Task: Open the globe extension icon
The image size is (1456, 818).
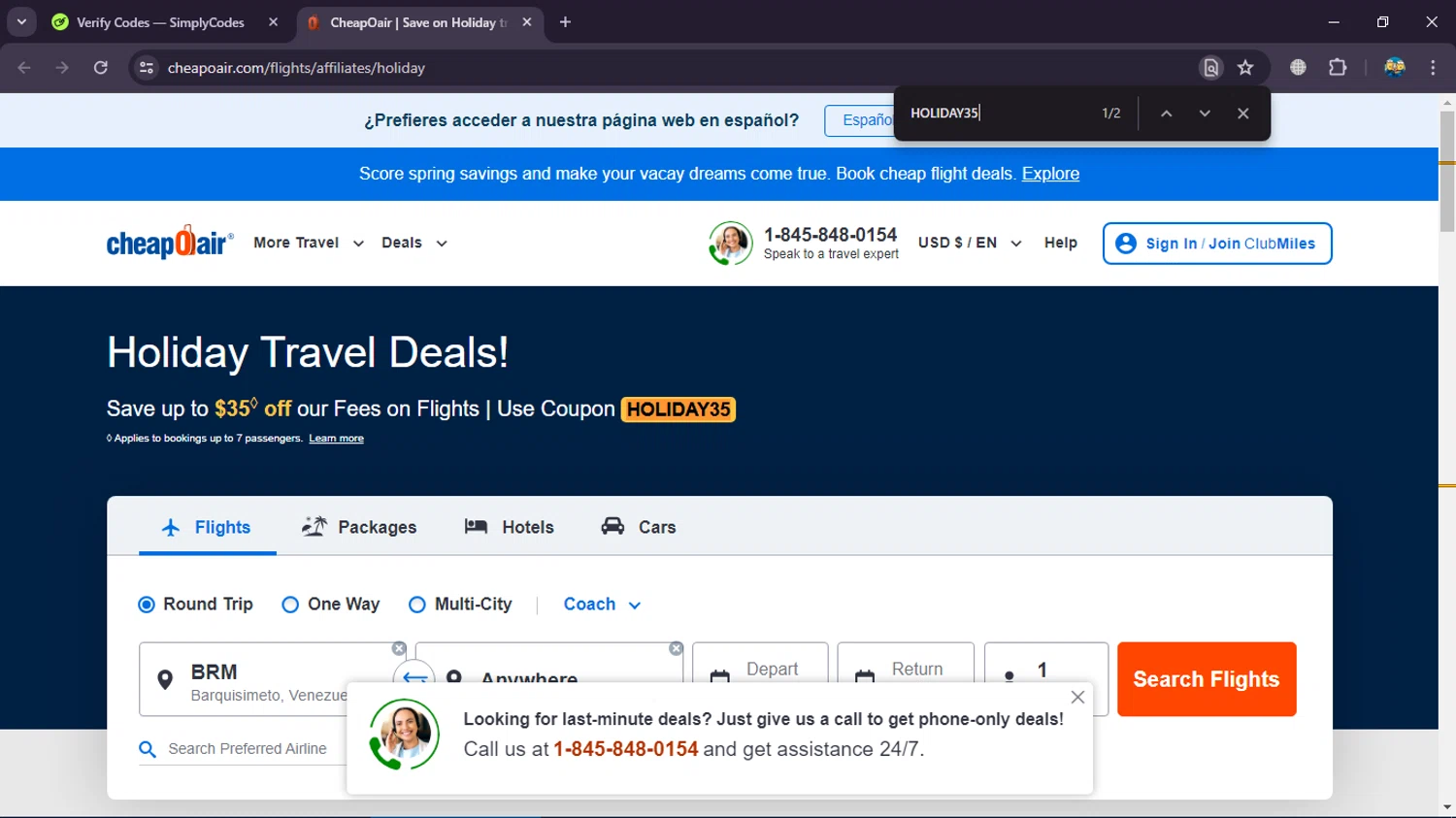Action: (x=1298, y=68)
